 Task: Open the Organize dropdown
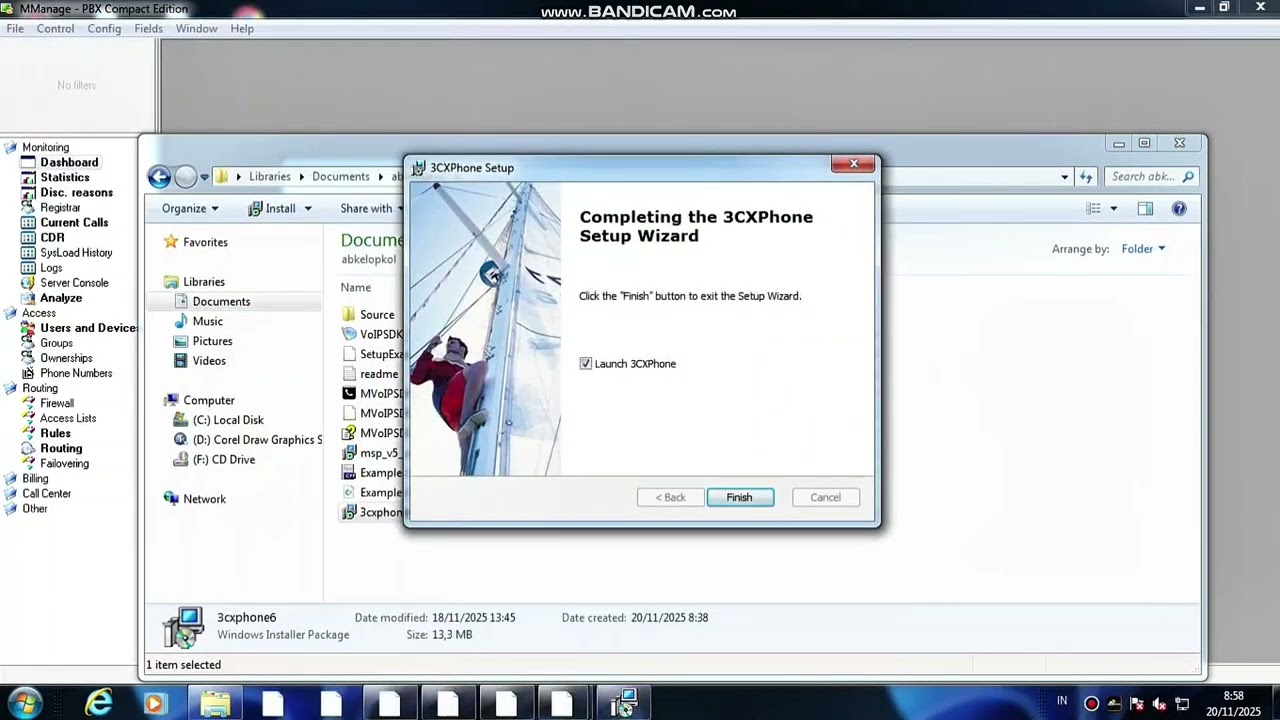click(190, 208)
